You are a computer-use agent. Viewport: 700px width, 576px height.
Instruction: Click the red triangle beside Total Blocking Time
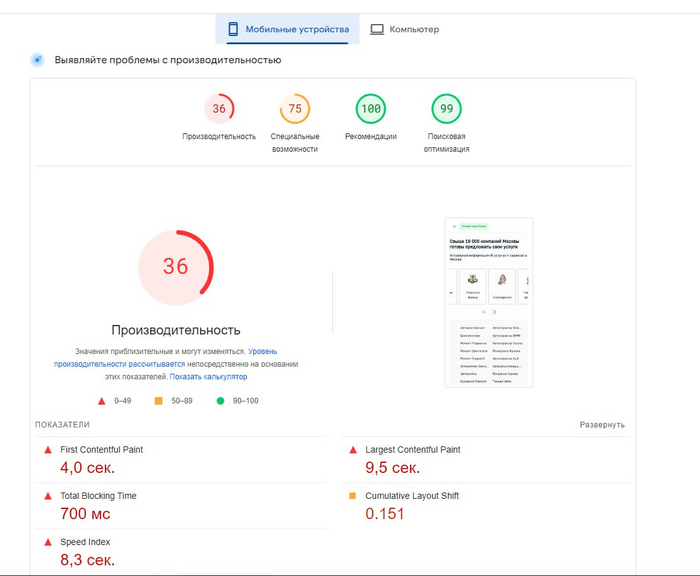pos(47,496)
